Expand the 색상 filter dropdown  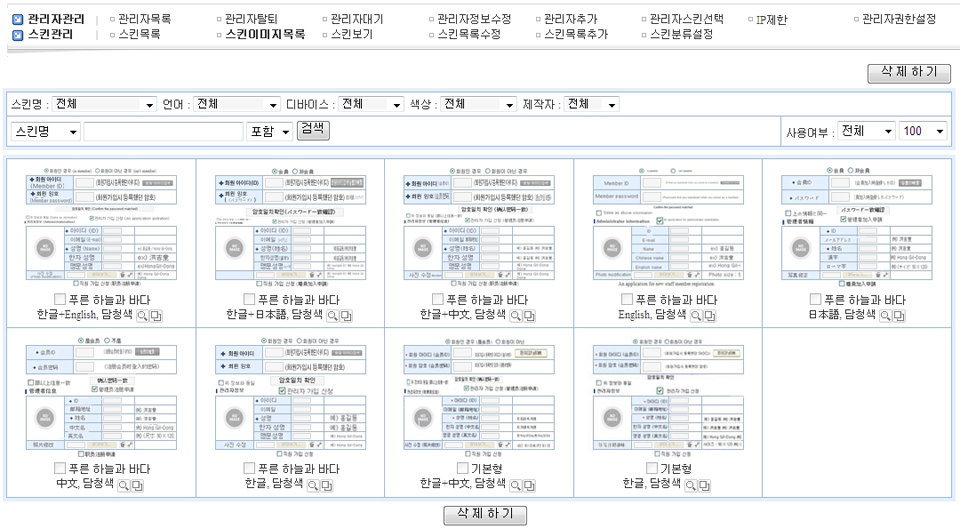coord(478,104)
